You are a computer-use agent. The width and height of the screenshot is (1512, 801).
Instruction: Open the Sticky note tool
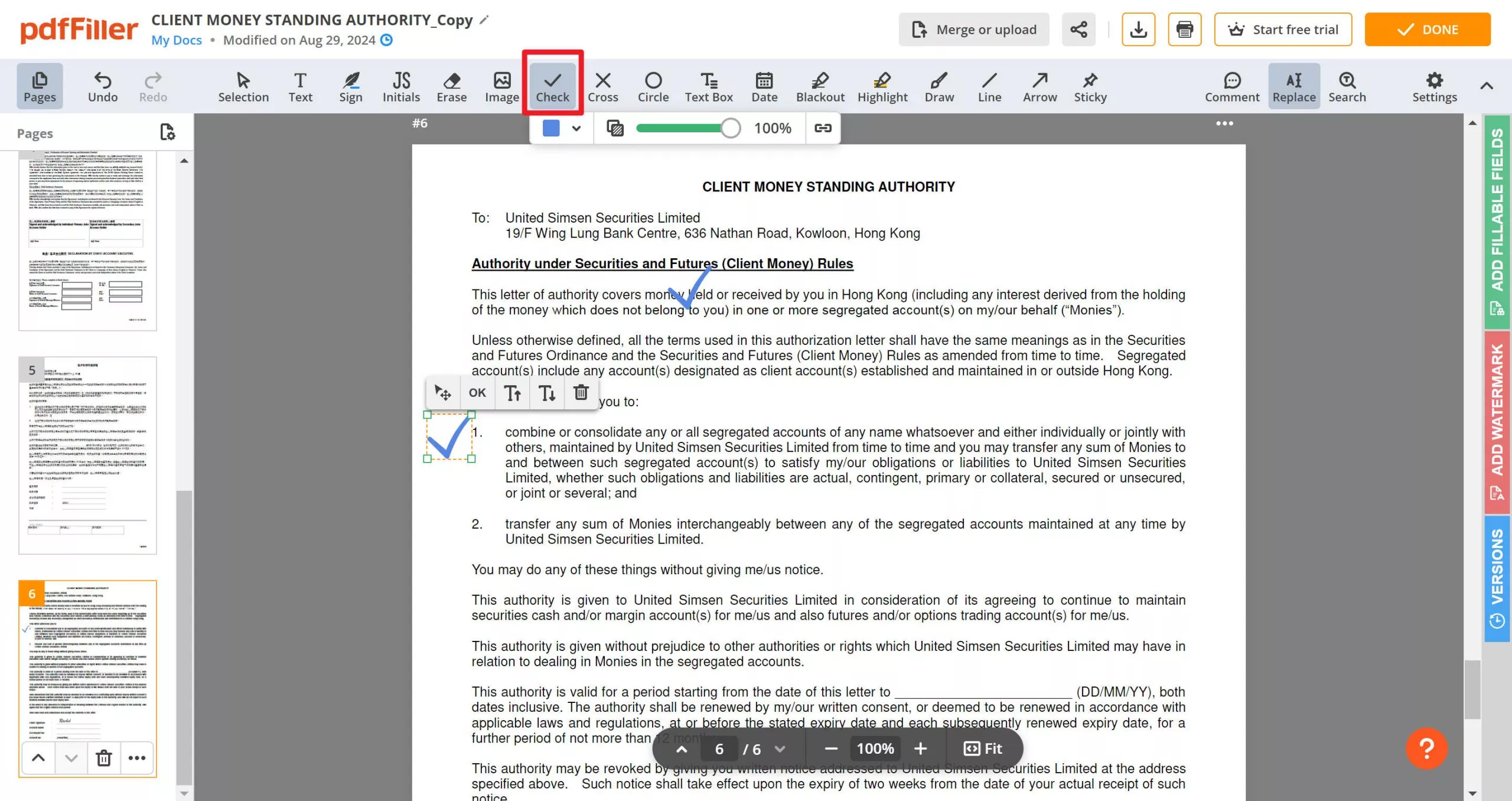[1090, 86]
